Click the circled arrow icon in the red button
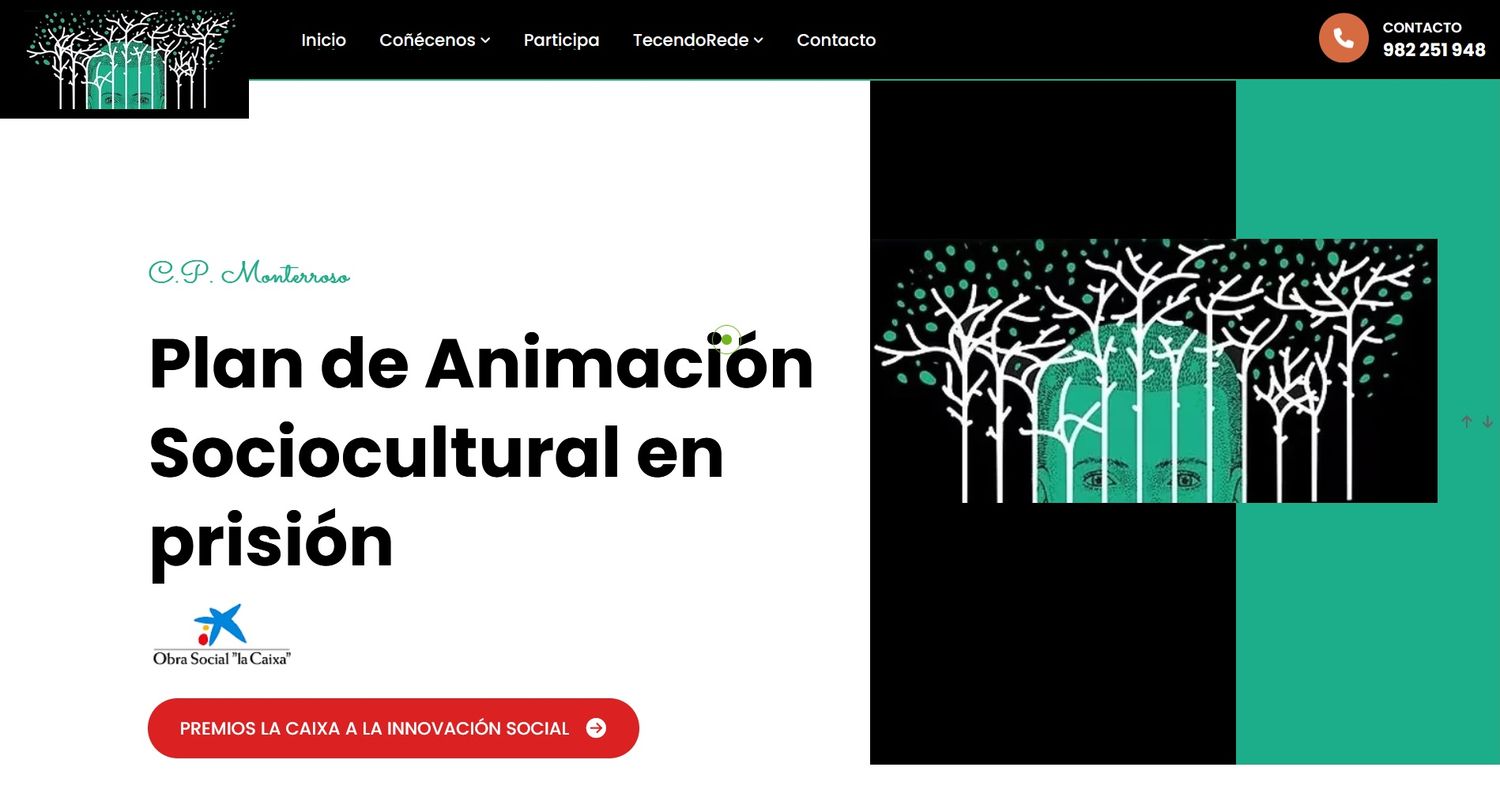This screenshot has height=800, width=1500. click(x=596, y=728)
